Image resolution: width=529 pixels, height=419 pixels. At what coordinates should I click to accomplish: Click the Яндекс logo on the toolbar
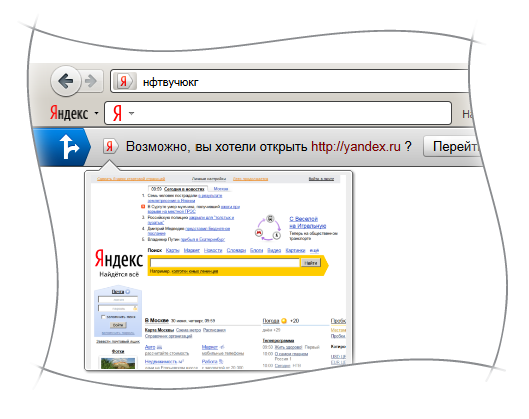click(69, 113)
